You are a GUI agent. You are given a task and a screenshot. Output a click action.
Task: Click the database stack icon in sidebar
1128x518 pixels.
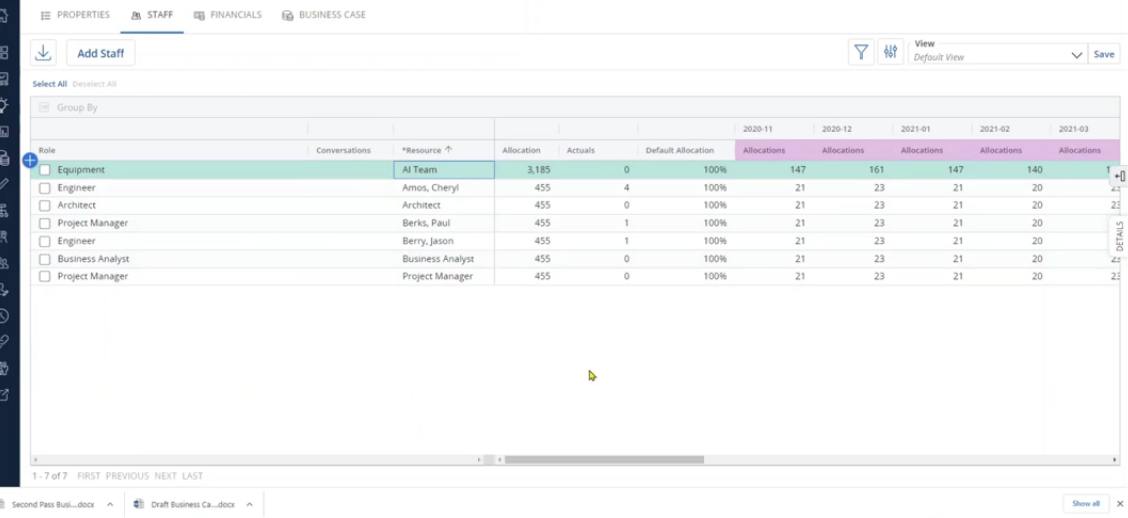[5, 158]
